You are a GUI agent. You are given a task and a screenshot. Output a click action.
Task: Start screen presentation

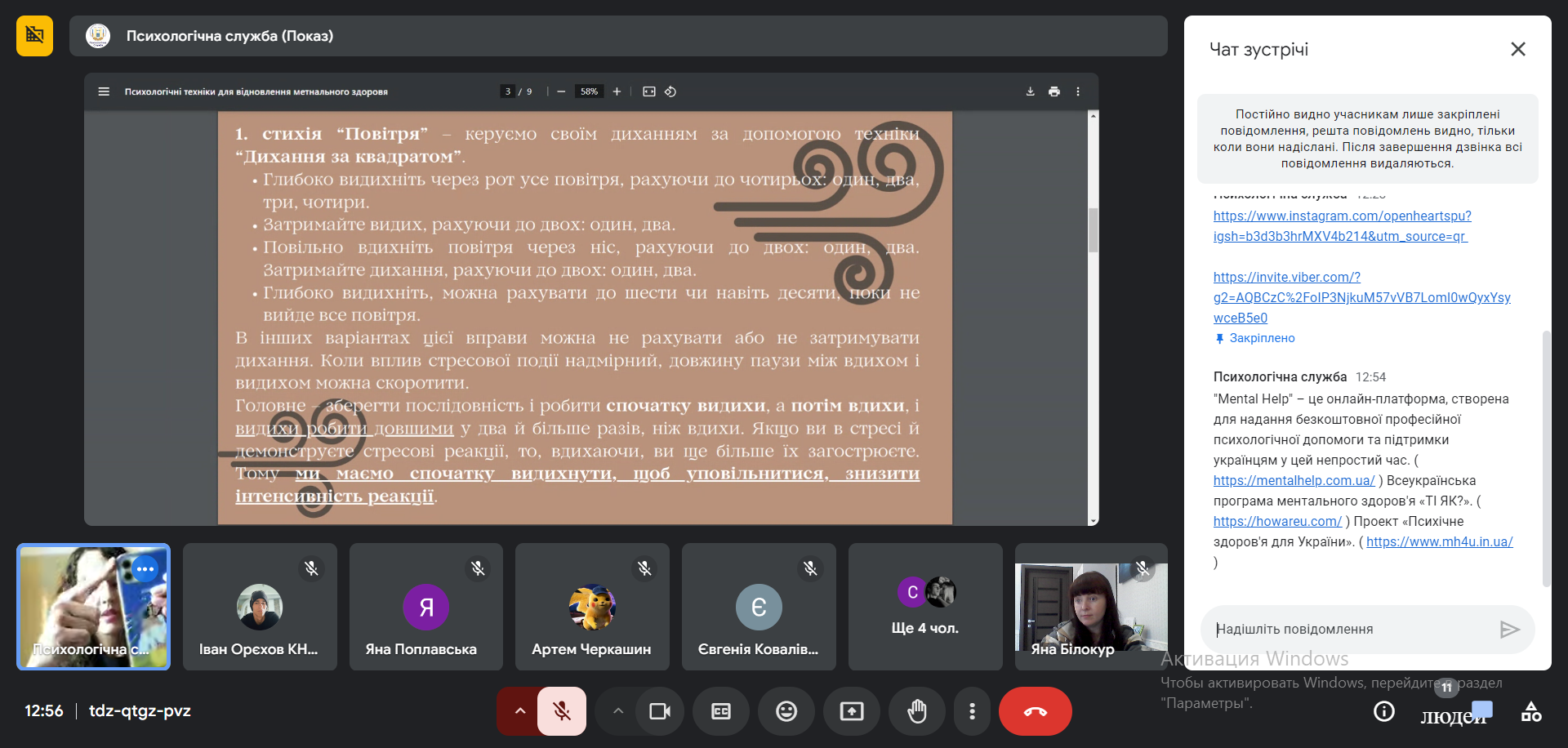pyautogui.click(x=852, y=711)
